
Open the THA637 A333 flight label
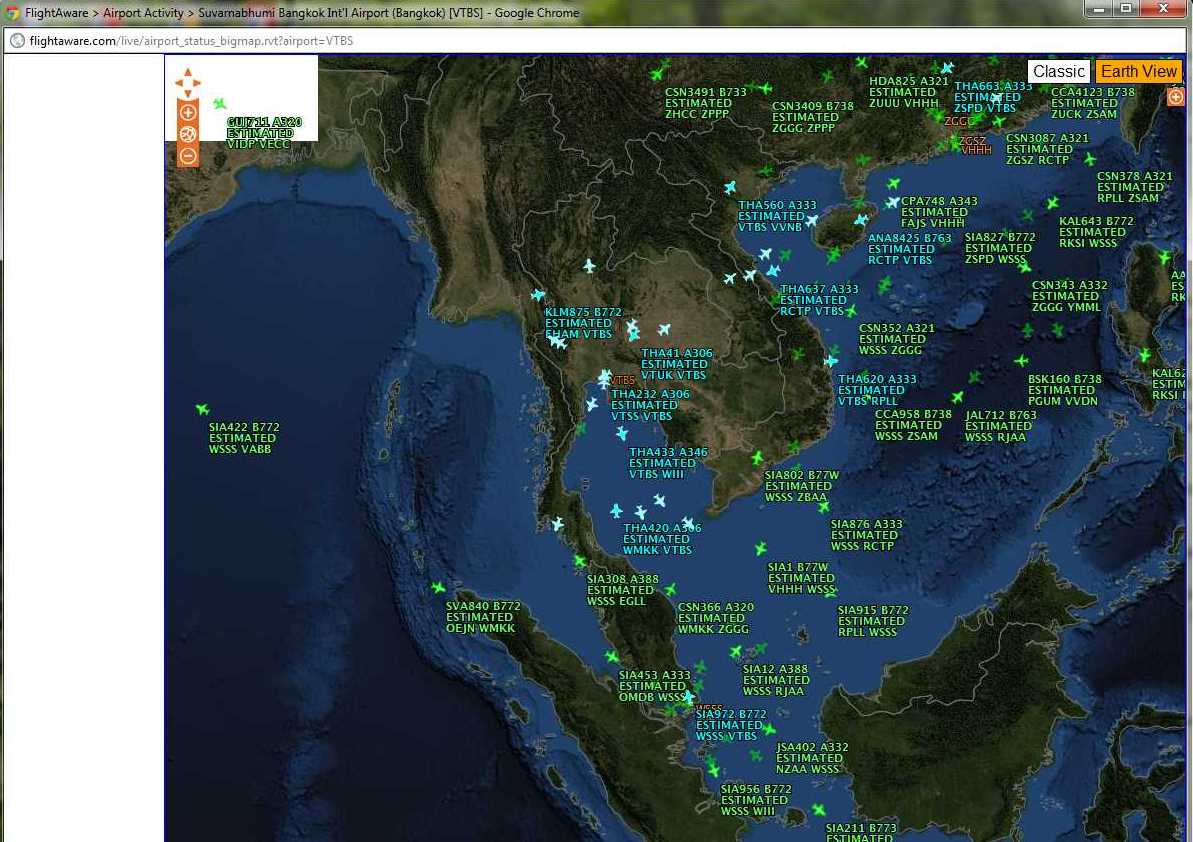[819, 300]
